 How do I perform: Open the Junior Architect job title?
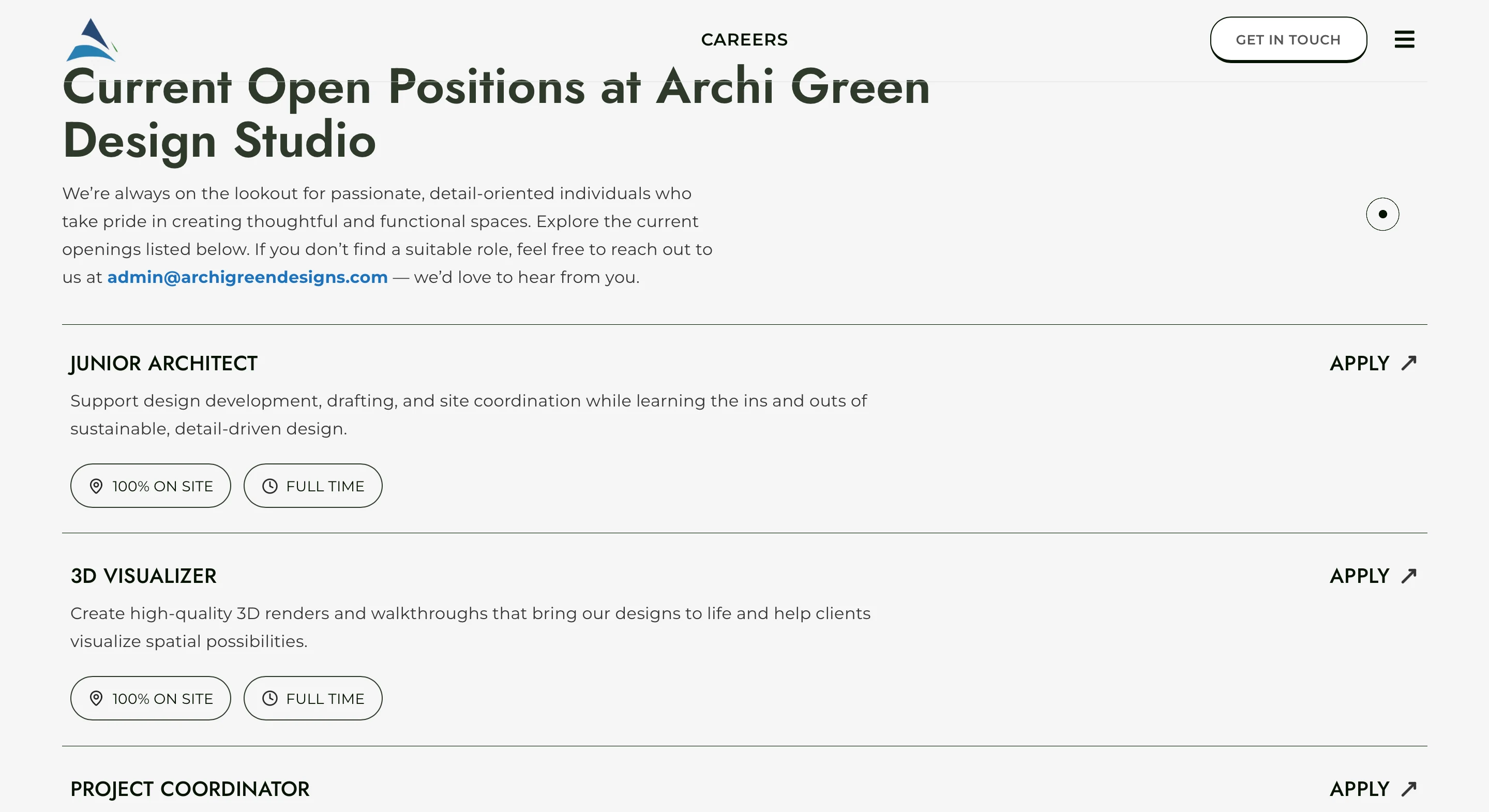click(163, 364)
